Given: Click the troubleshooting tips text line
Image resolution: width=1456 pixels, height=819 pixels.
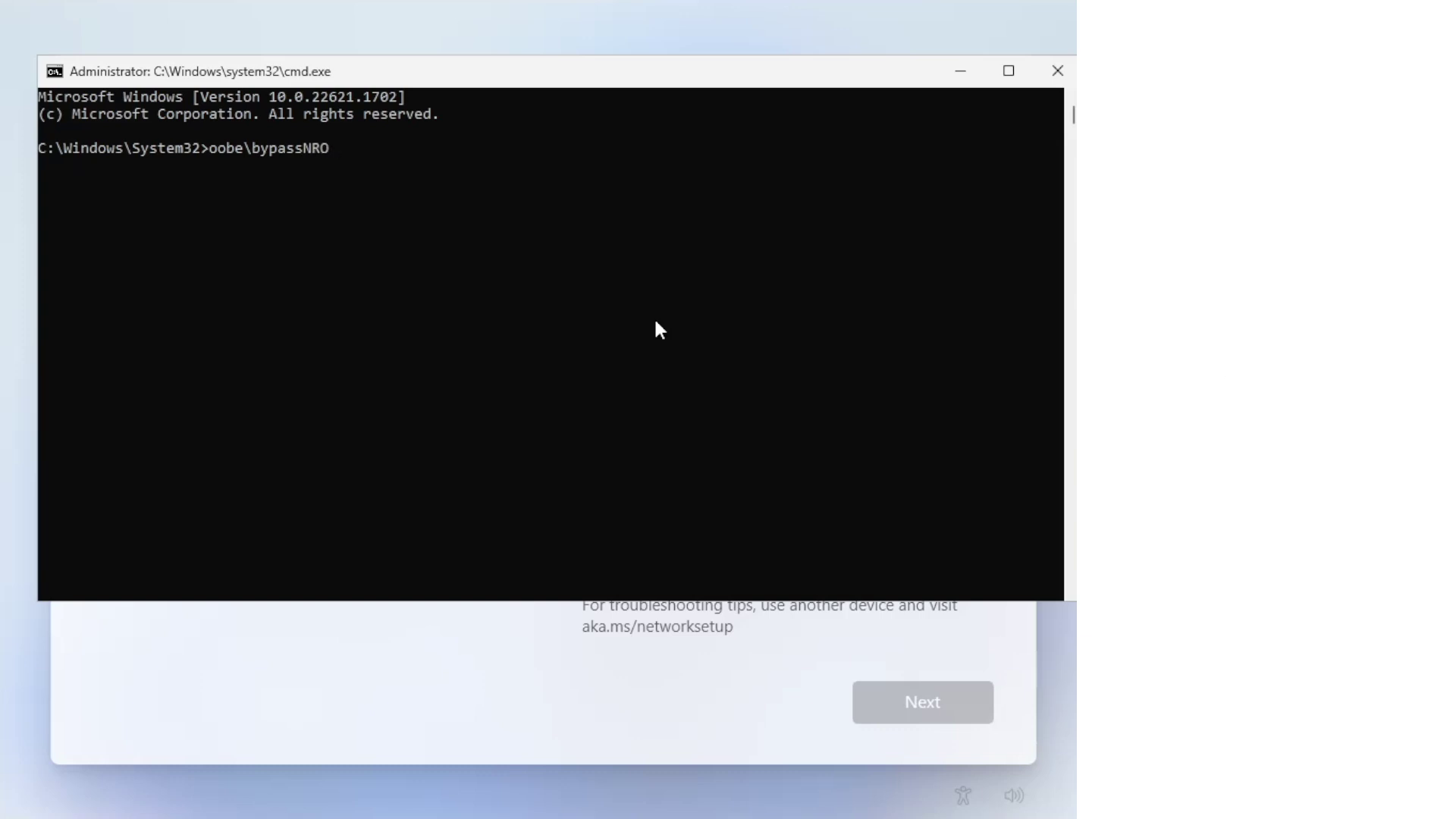Looking at the screenshot, I should (769, 607).
